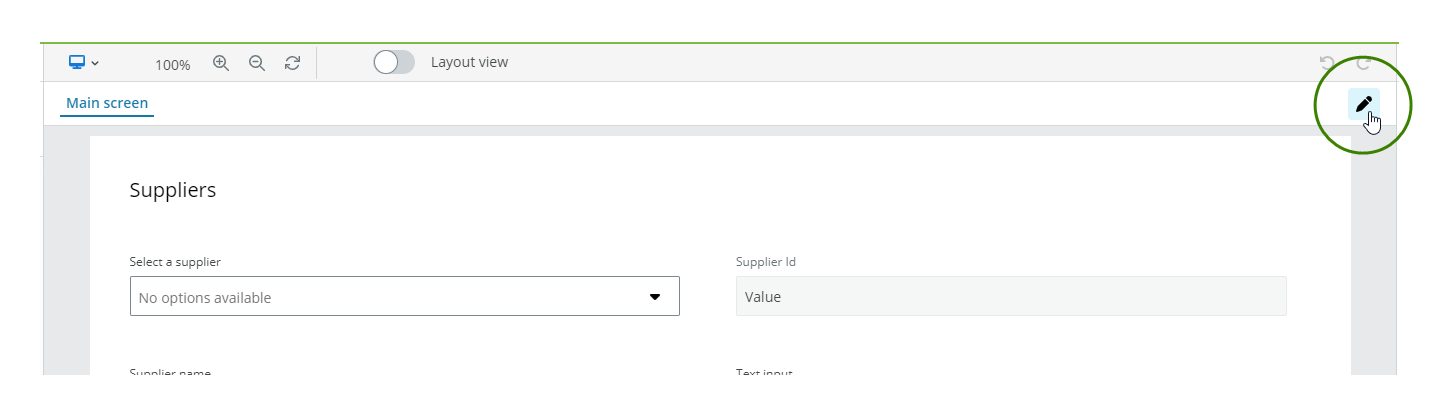Click the Layout view label
Image resolution: width=1439 pixels, height=415 pixels.
point(469,62)
